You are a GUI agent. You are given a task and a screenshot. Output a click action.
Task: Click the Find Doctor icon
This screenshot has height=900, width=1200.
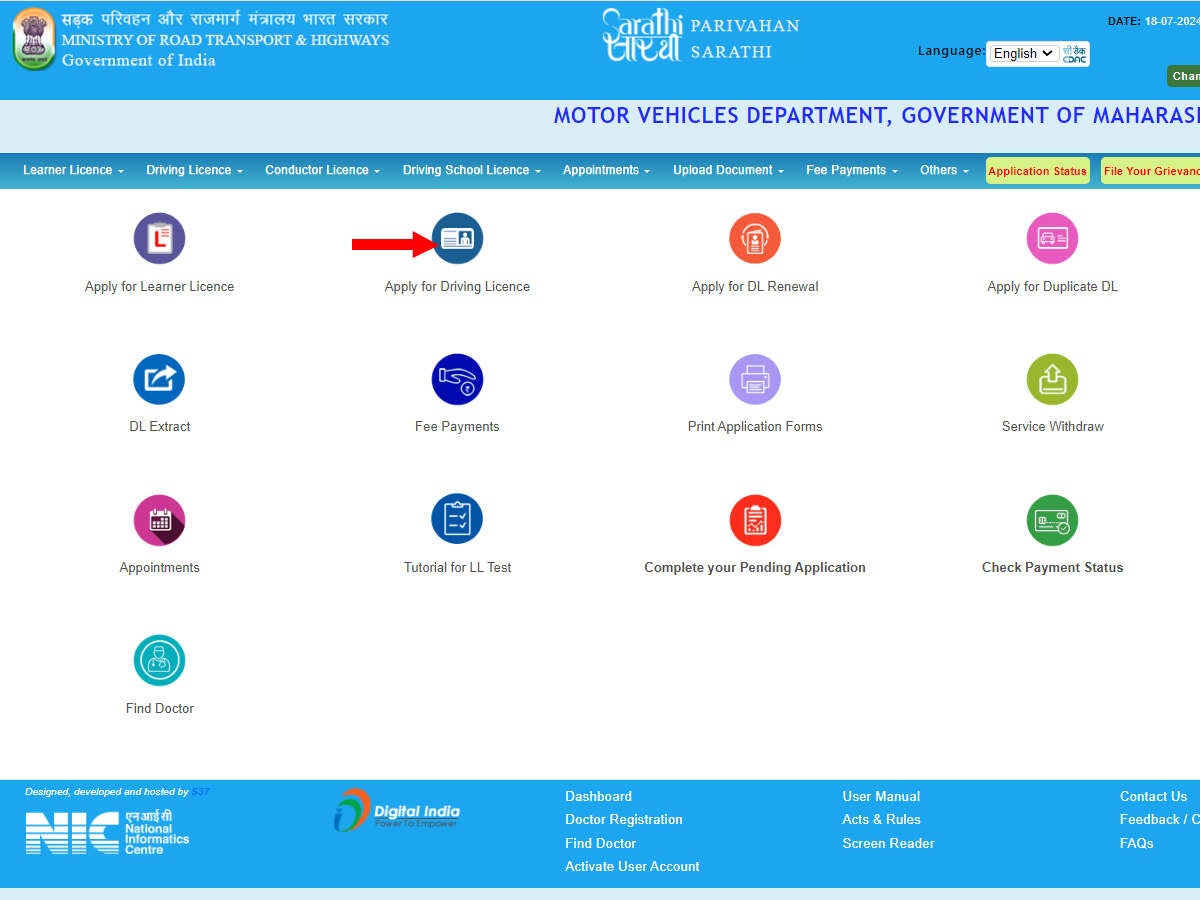(159, 660)
